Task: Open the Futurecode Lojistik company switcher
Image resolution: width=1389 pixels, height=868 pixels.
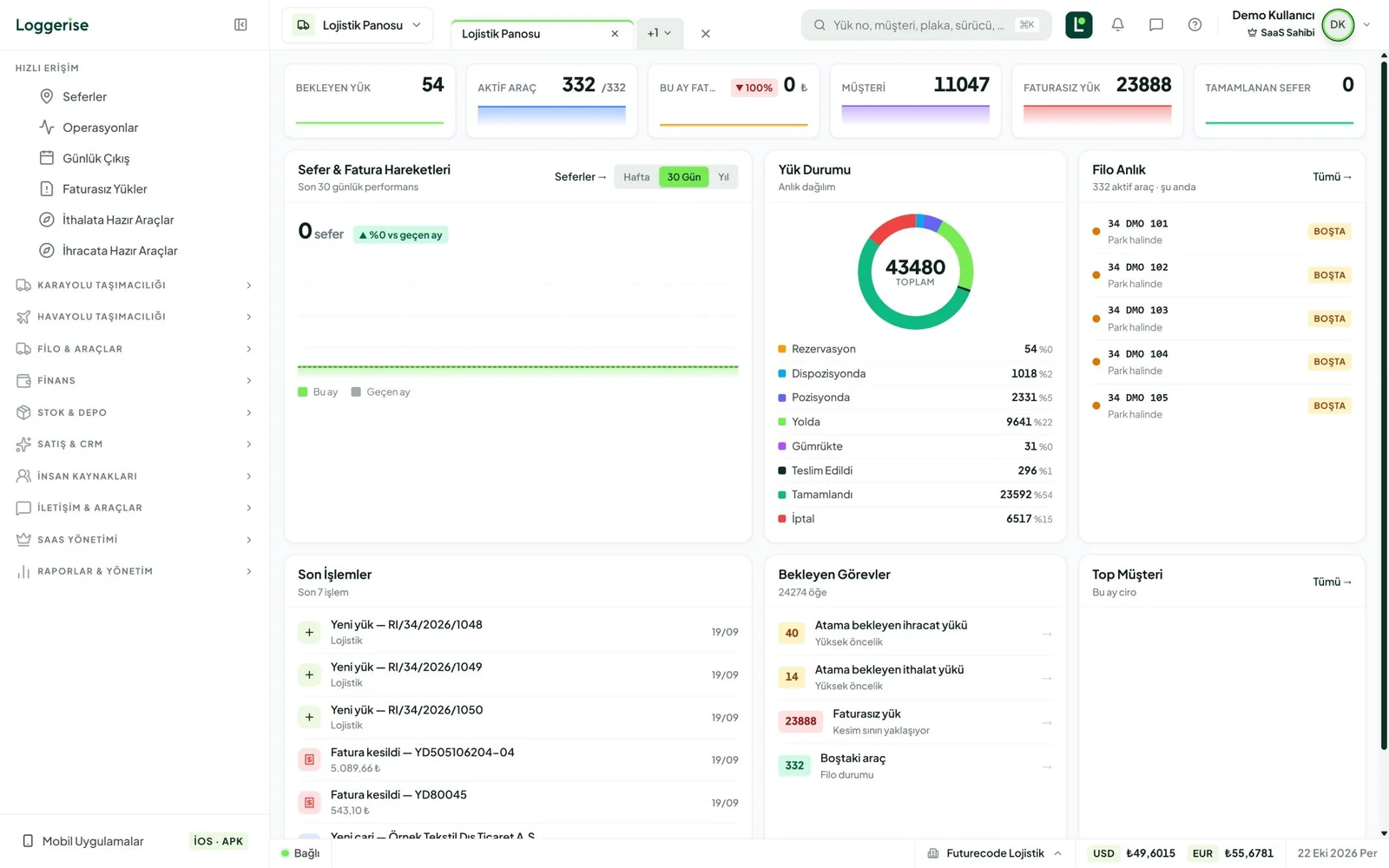Action: click(x=995, y=853)
